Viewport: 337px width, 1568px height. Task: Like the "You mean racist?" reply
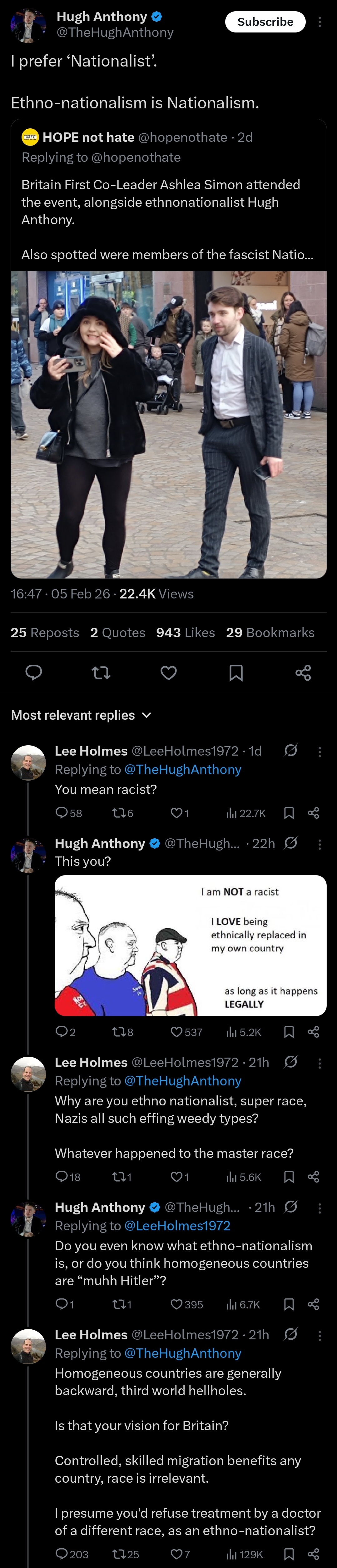pos(176,813)
